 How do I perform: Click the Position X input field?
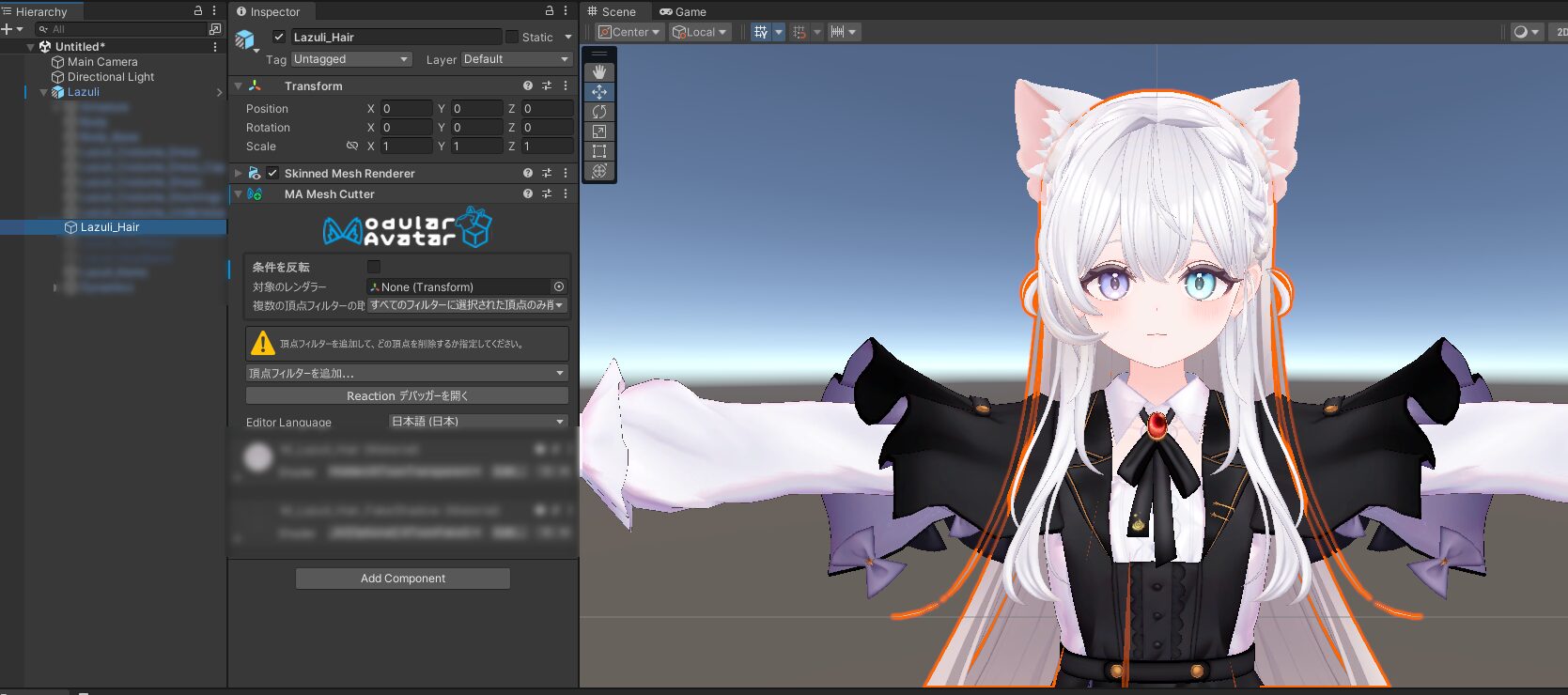click(406, 109)
